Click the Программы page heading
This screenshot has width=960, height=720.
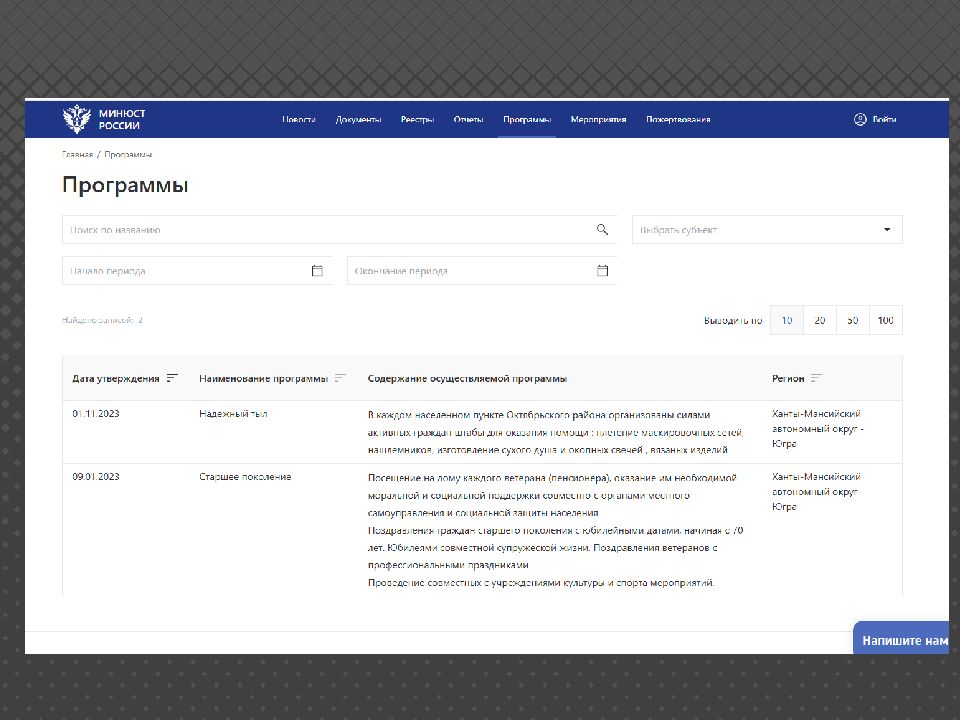[125, 184]
